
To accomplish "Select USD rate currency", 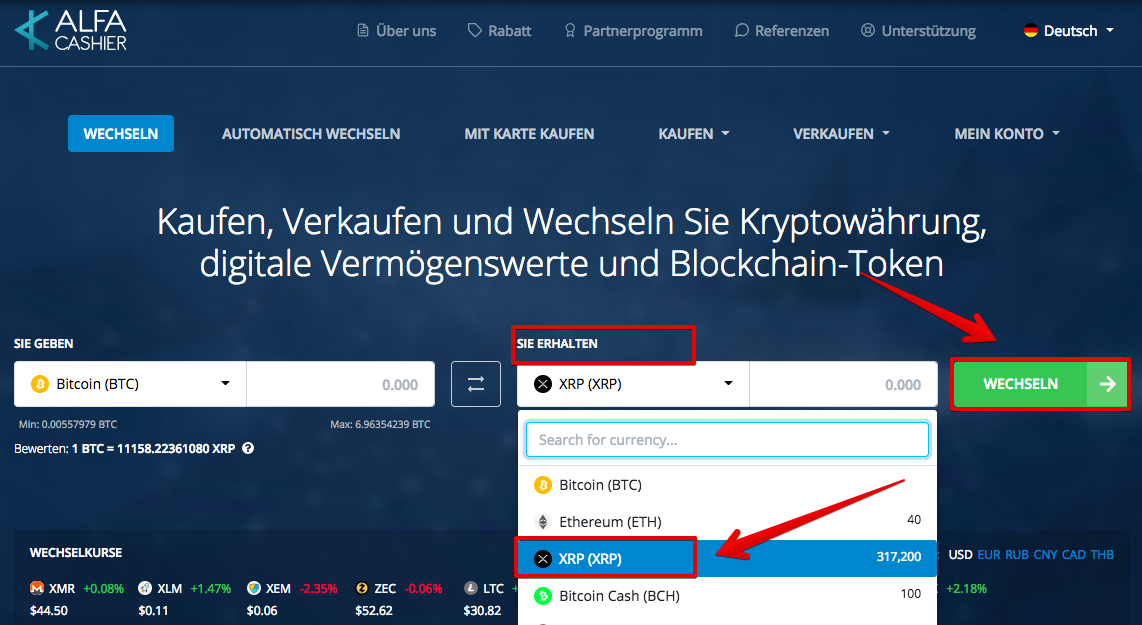I will (960, 555).
